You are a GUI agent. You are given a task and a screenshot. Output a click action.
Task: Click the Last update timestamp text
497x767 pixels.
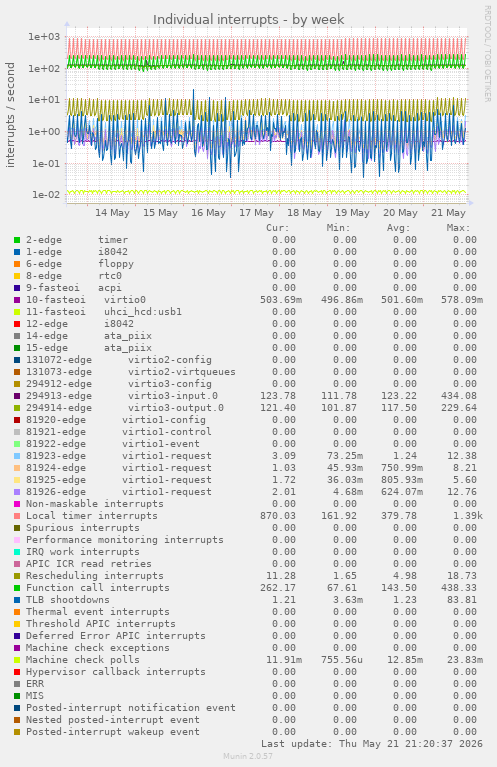click(372, 744)
